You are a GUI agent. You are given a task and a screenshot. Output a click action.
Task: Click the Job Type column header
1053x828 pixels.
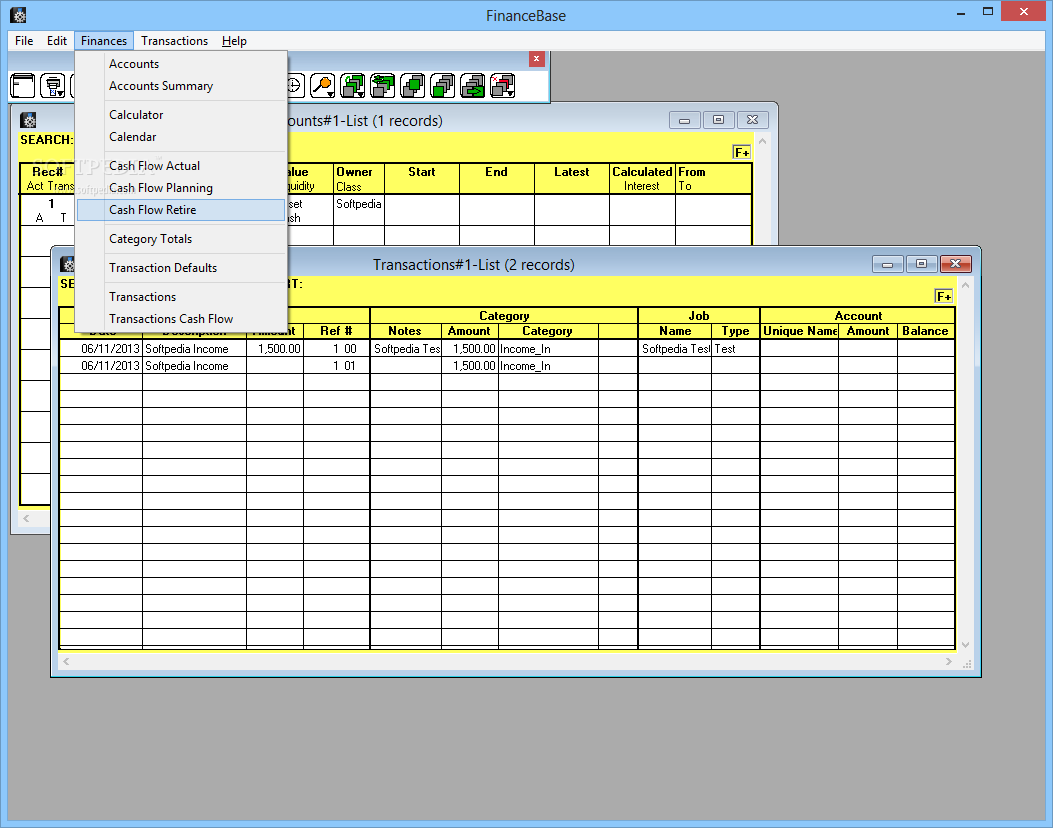click(x=735, y=331)
